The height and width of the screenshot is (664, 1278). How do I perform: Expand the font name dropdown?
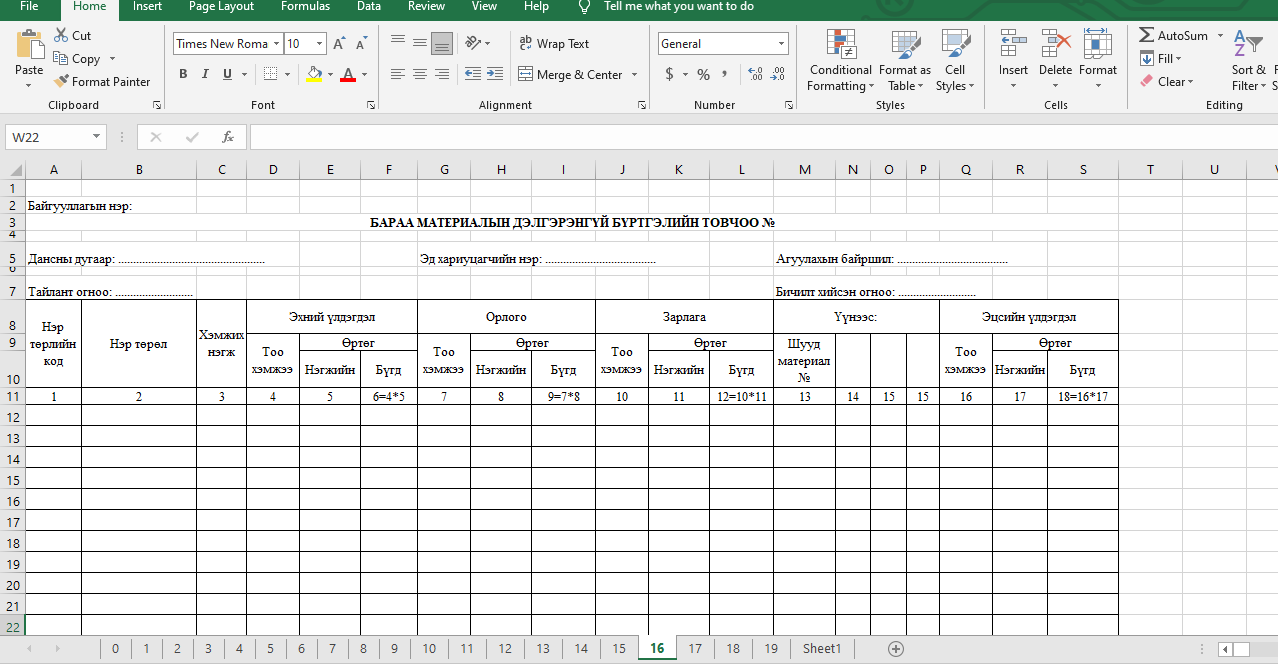click(x=276, y=44)
